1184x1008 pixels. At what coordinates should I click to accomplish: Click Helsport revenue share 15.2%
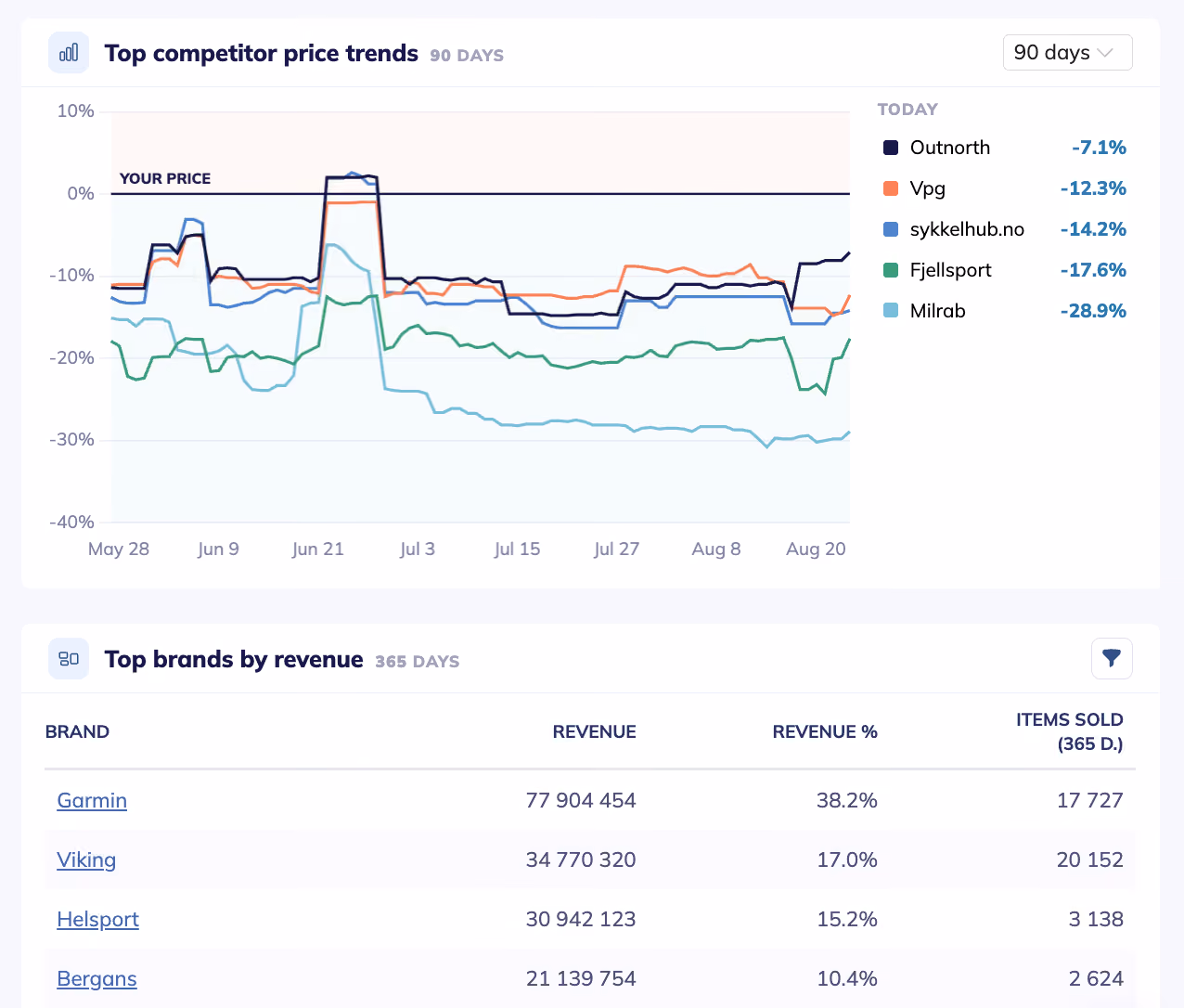click(847, 919)
